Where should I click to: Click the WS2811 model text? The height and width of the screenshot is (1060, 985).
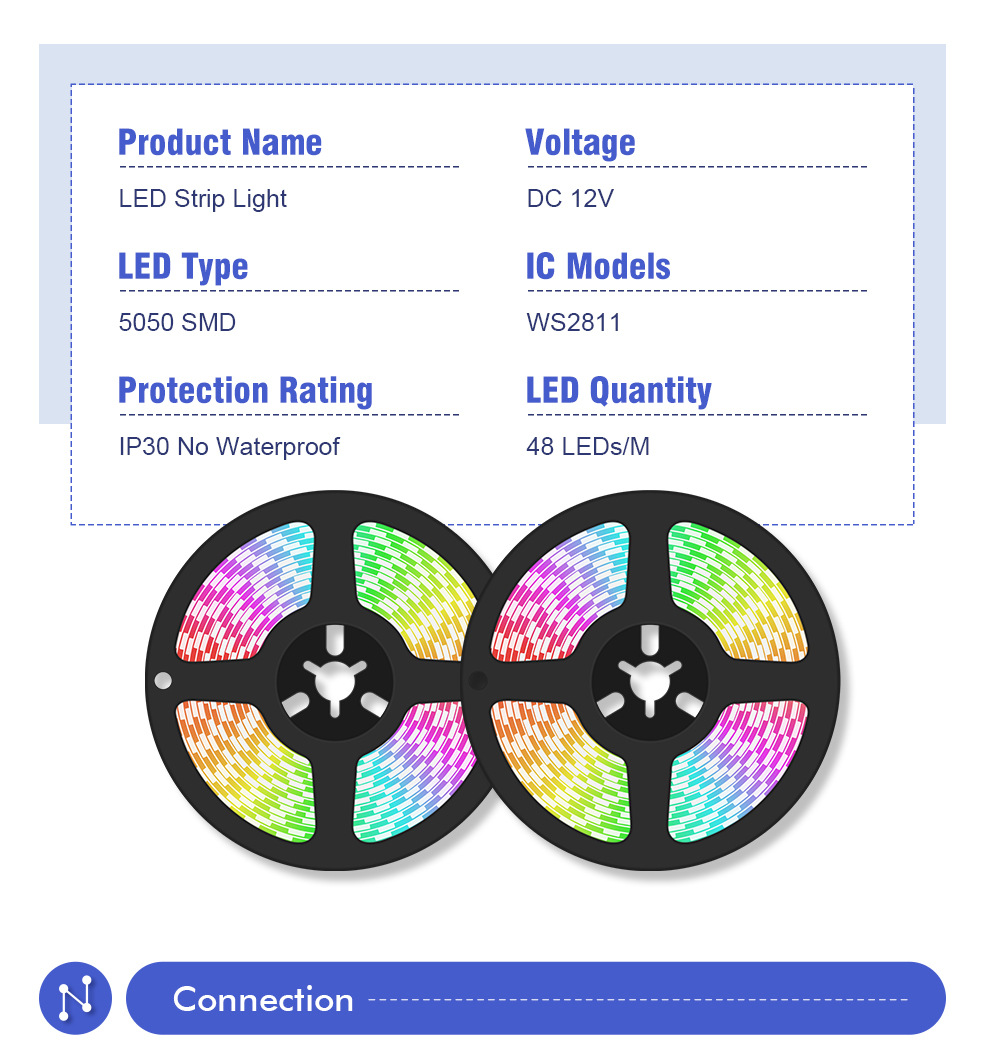pyautogui.click(x=573, y=322)
